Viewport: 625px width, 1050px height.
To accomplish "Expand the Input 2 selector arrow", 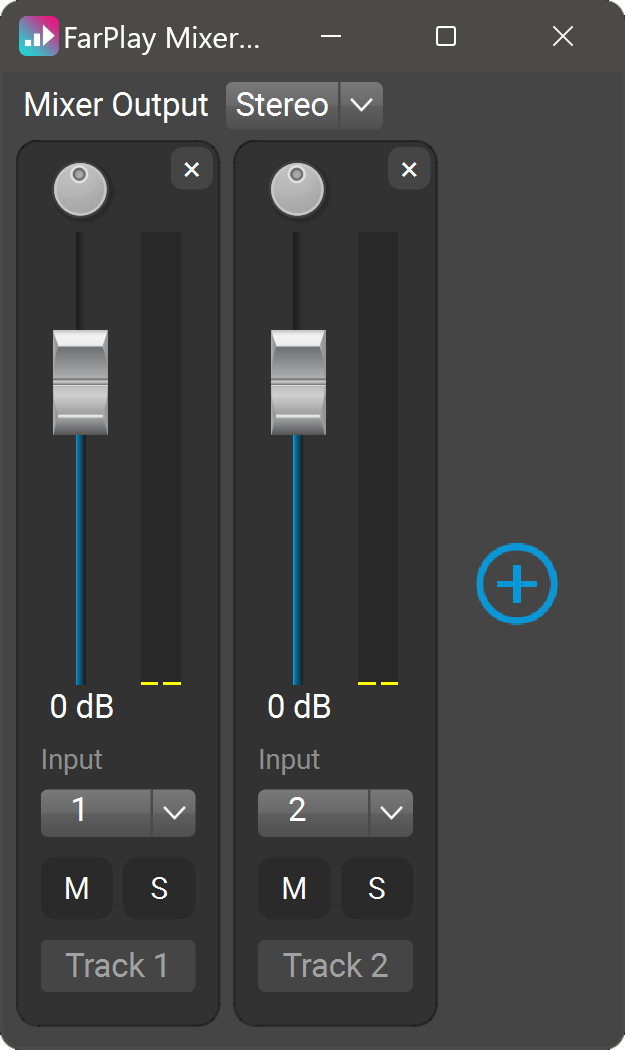I will 391,812.
